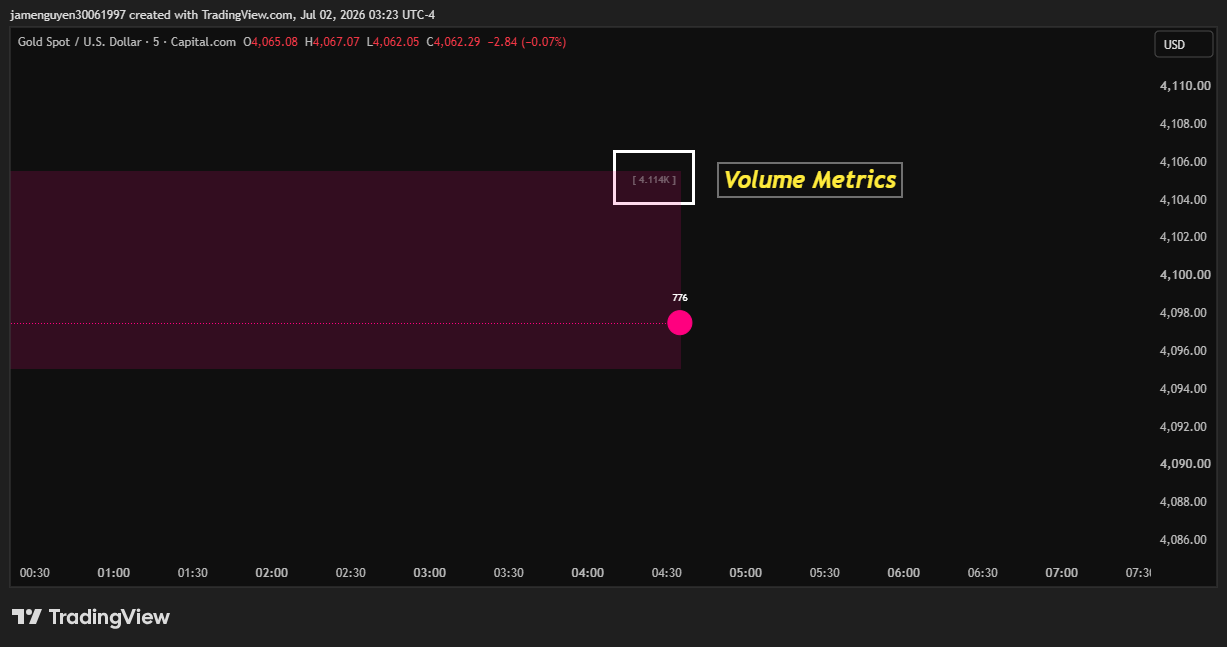Click the 4,110.00 price axis label
1227x647 pixels.
pyautogui.click(x=1186, y=86)
